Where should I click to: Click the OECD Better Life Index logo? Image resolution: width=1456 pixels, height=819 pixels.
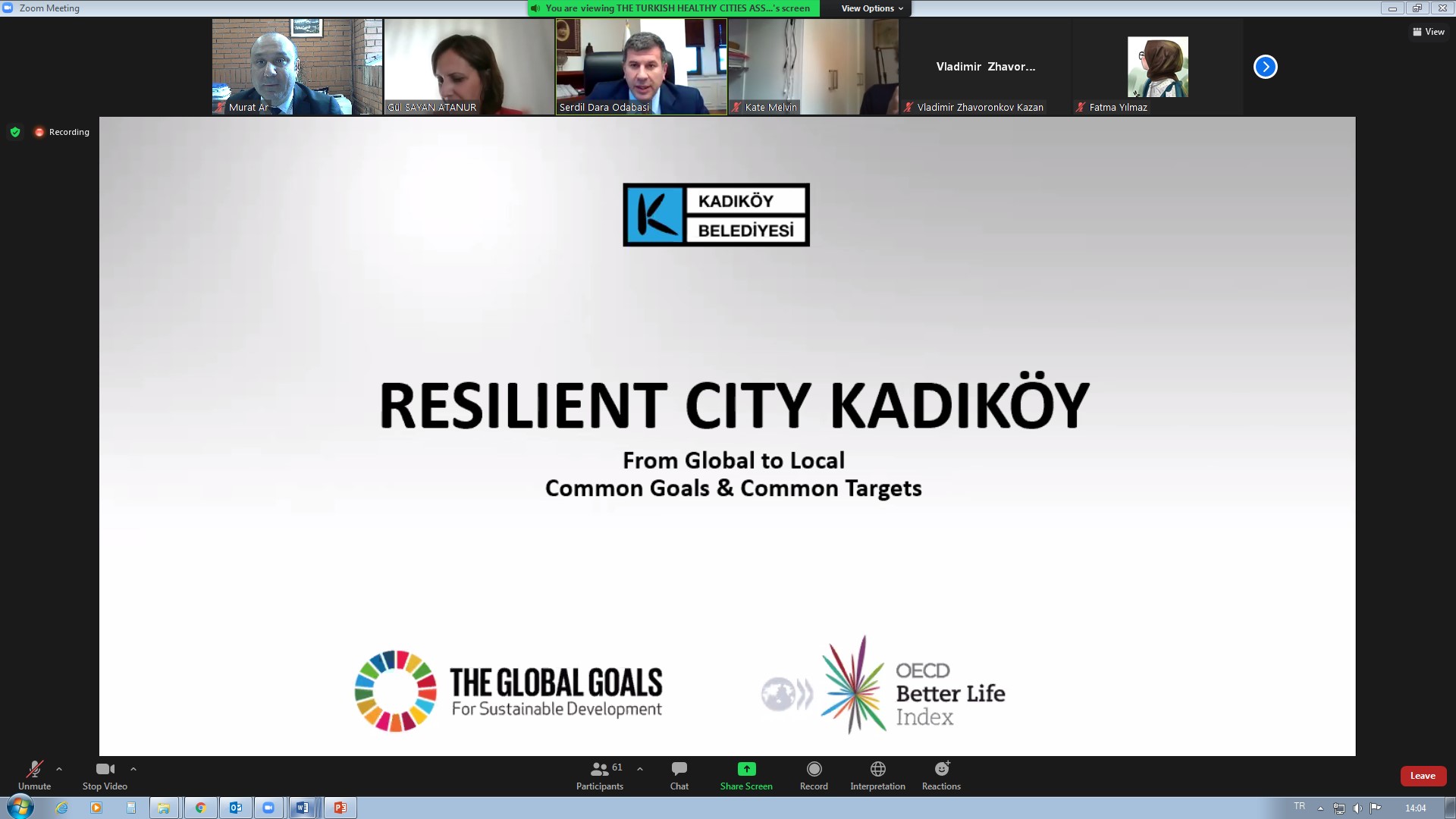pyautogui.click(x=883, y=686)
